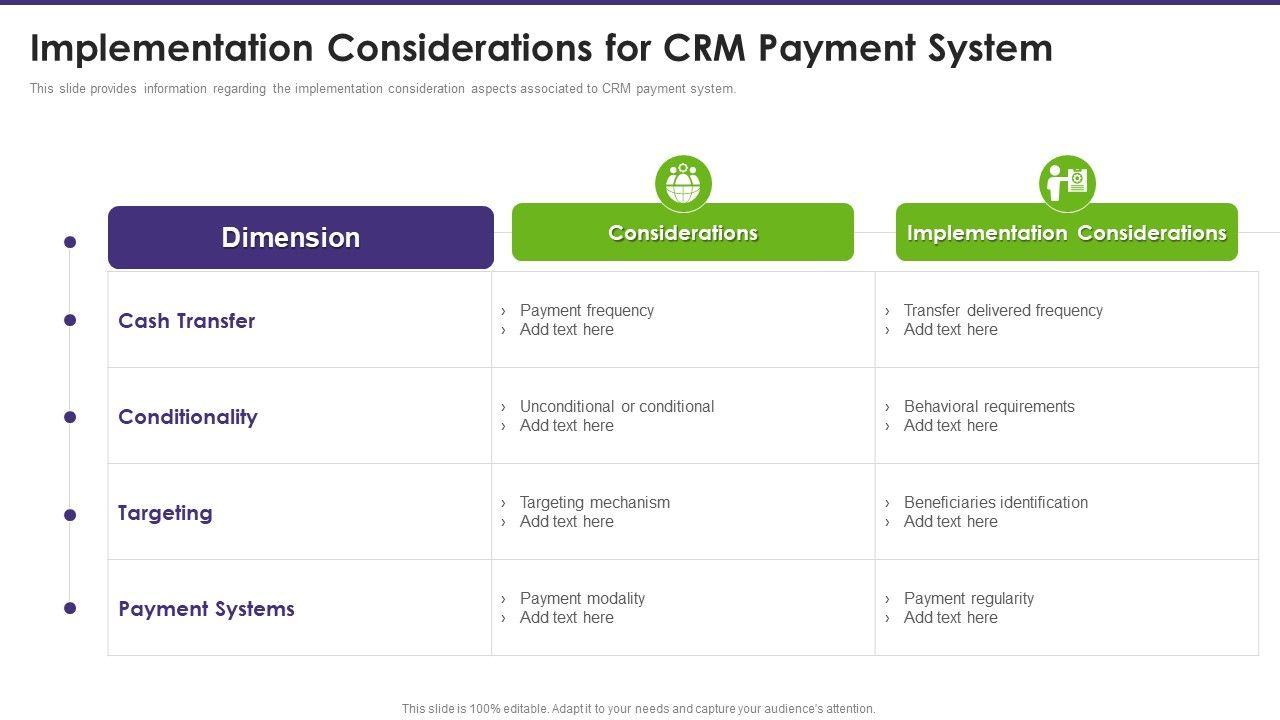This screenshot has height=720, width=1280.
Task: Click the Unconditional or conditional text
Action: (x=617, y=407)
